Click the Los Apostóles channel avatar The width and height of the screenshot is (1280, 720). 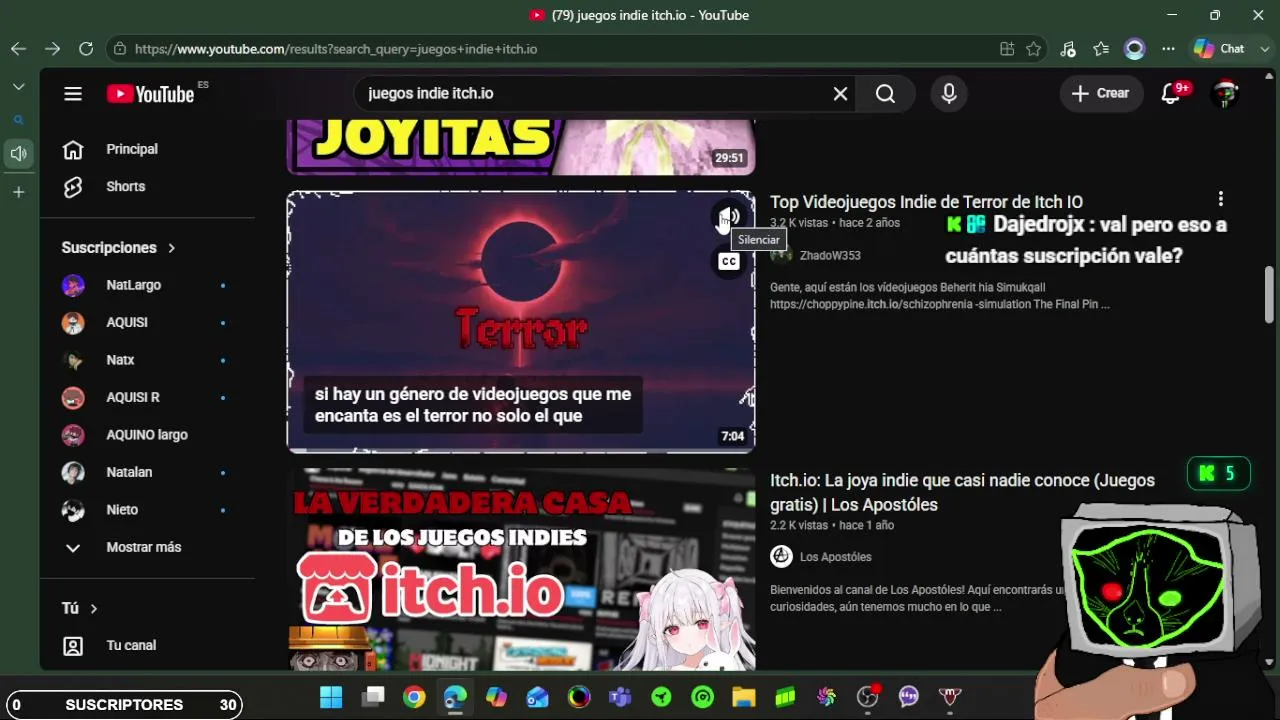coord(781,556)
